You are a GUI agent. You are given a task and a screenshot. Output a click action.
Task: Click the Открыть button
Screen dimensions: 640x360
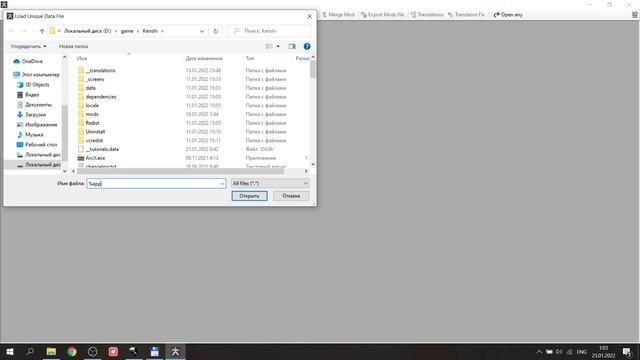pyautogui.click(x=249, y=196)
